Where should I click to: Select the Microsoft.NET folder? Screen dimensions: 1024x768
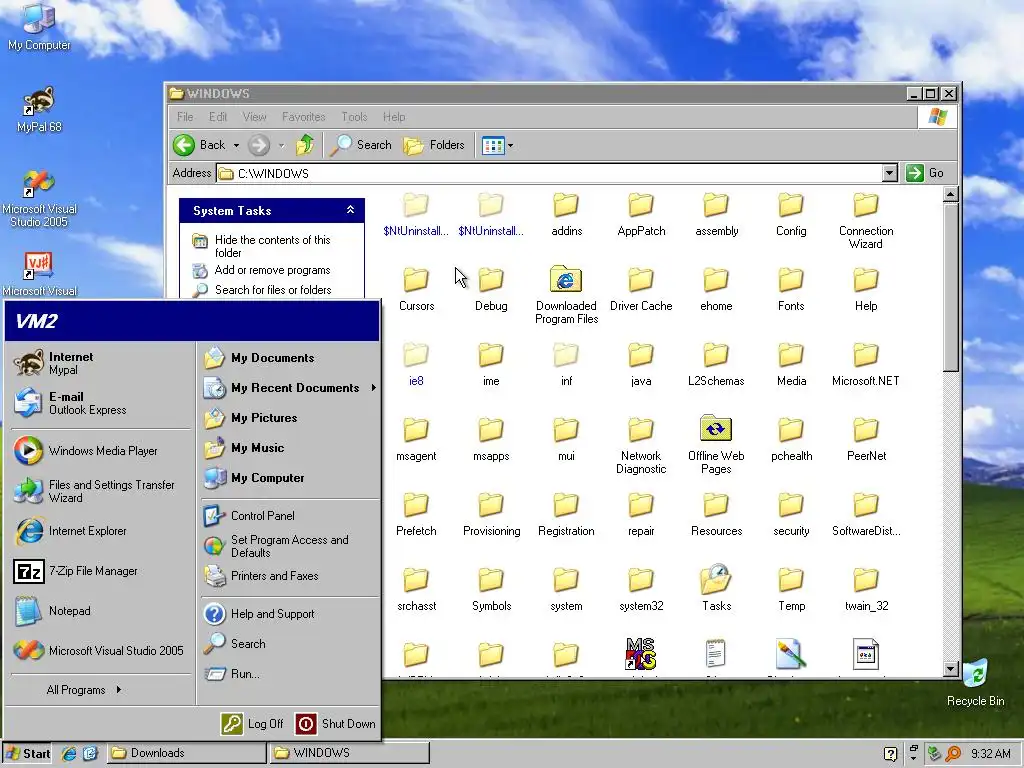coord(865,364)
